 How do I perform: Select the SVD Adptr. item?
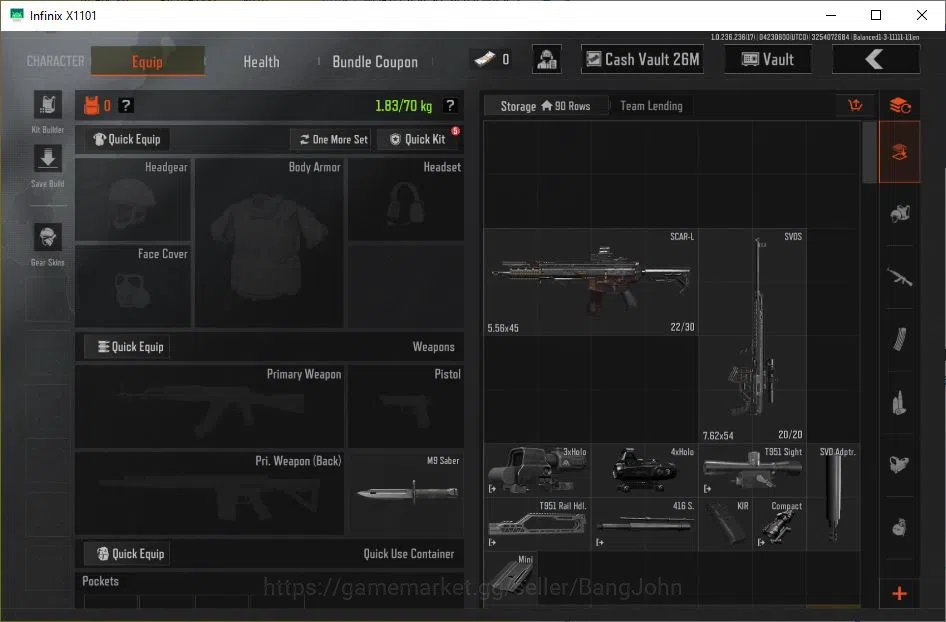click(833, 497)
